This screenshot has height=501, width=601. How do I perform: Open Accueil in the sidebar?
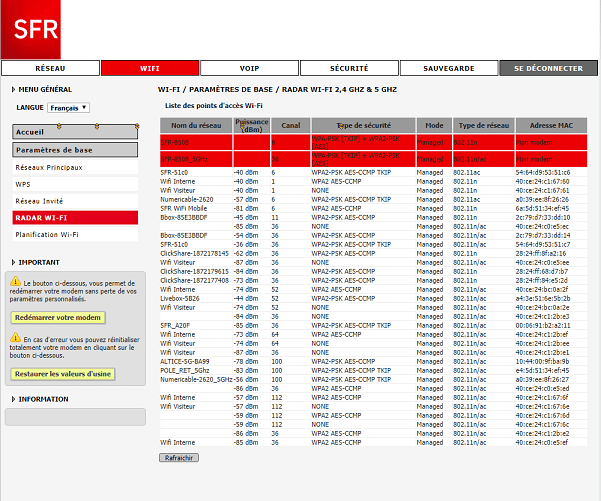pos(75,132)
